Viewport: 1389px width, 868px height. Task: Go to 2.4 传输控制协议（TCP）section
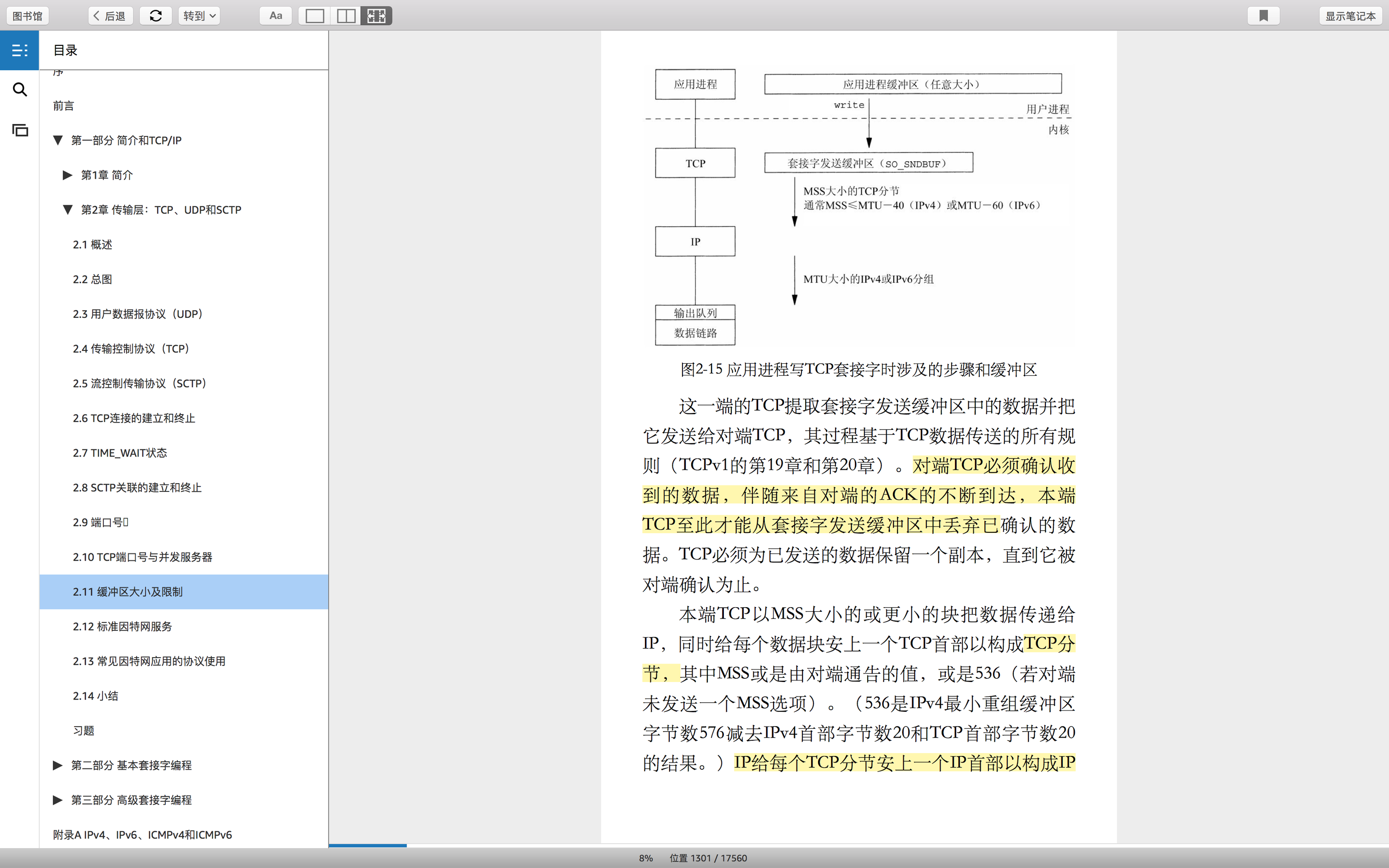(x=131, y=349)
